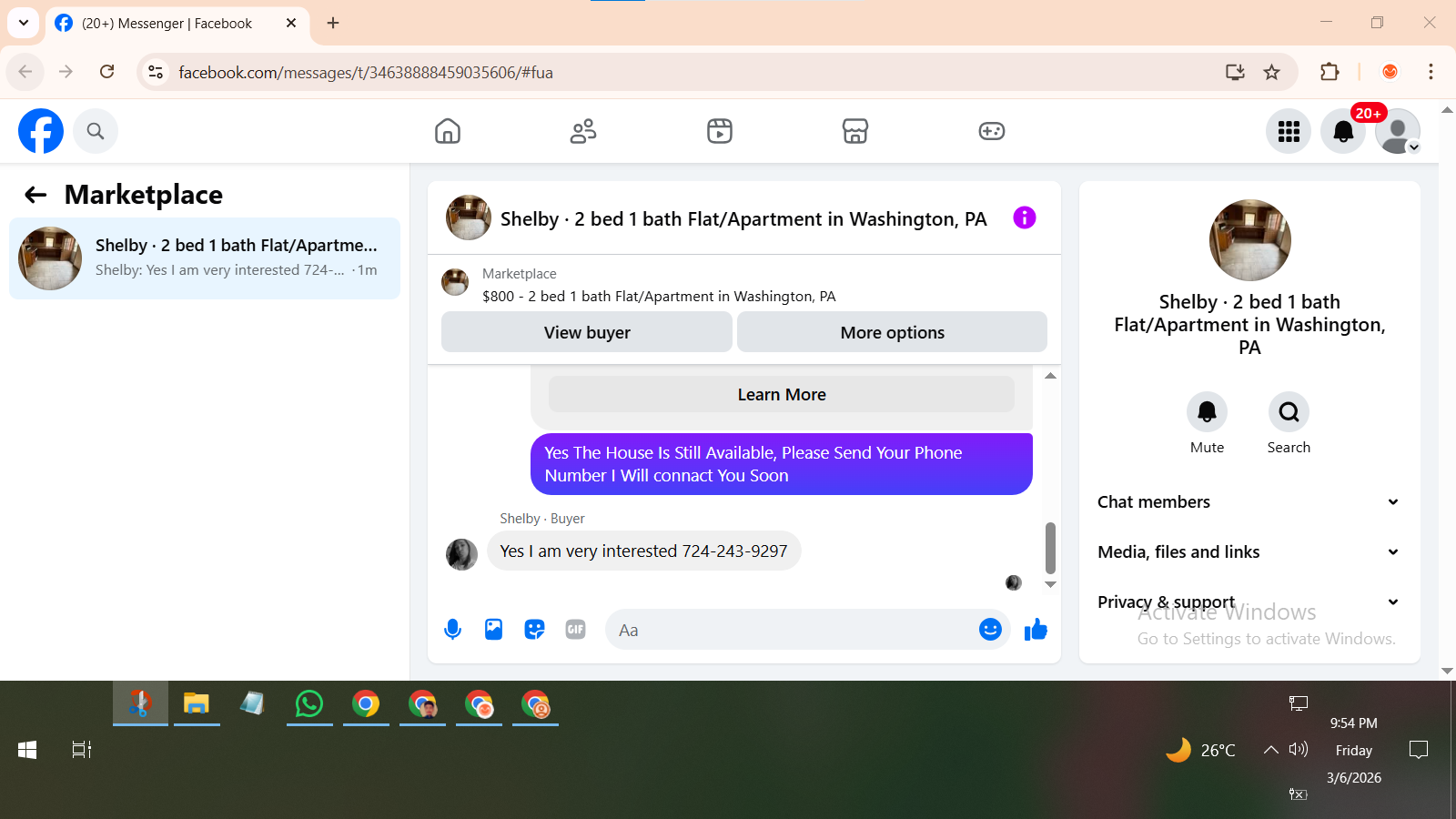Click browser Back button
Viewport: 1456px width, 819px height.
(25, 72)
